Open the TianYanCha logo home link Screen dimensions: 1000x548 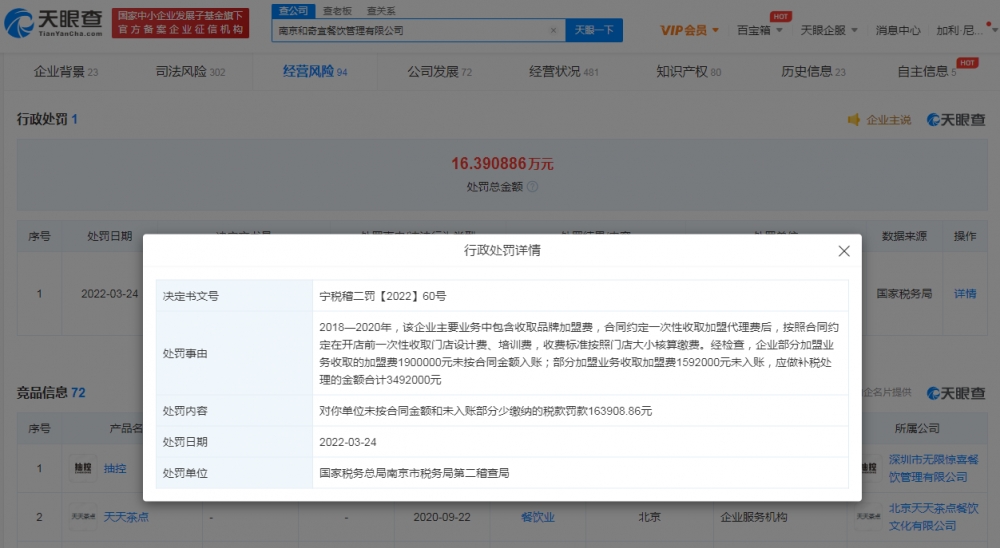coord(53,23)
